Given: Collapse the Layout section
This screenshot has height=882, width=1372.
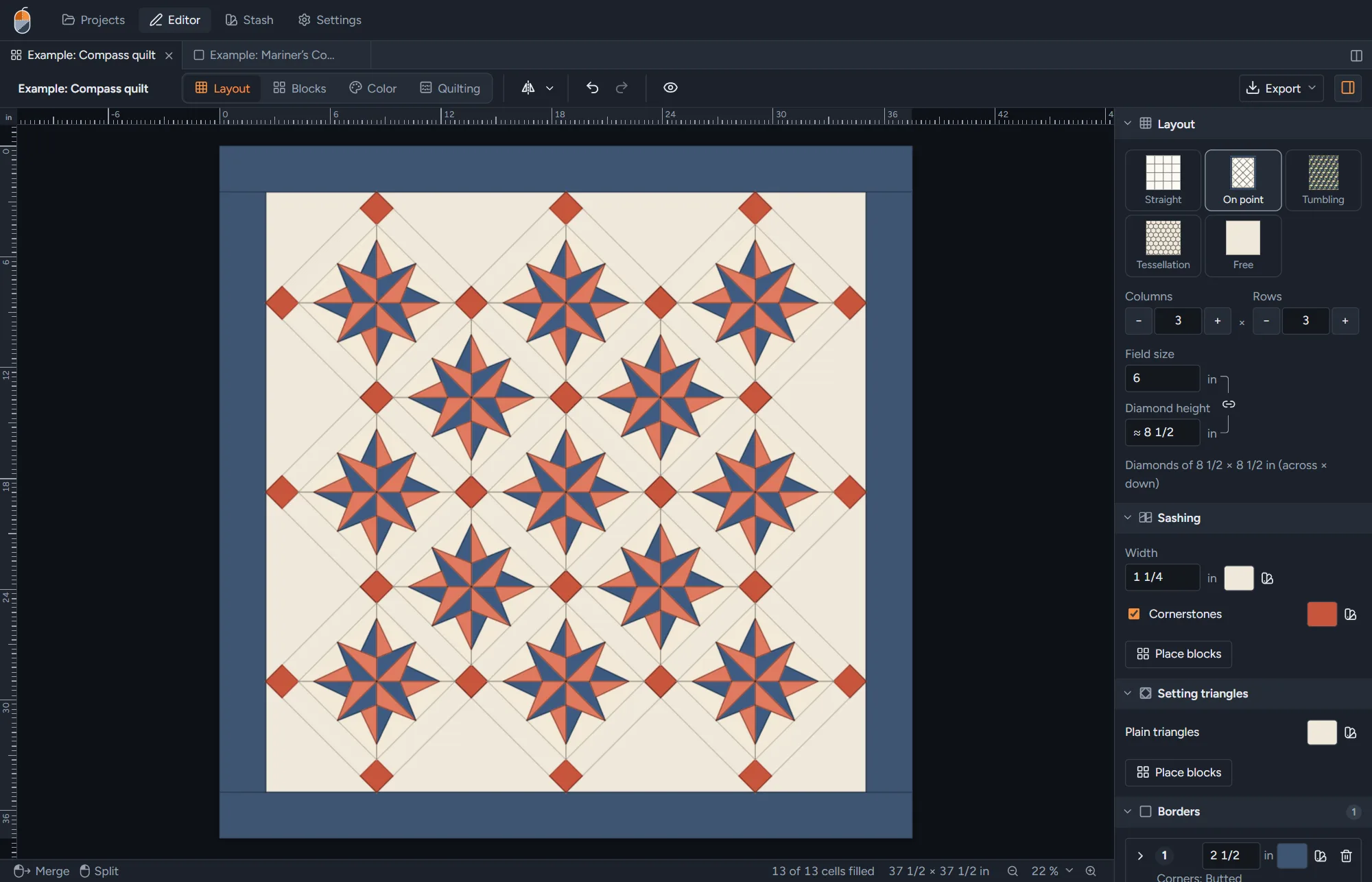Looking at the screenshot, I should coord(1128,124).
